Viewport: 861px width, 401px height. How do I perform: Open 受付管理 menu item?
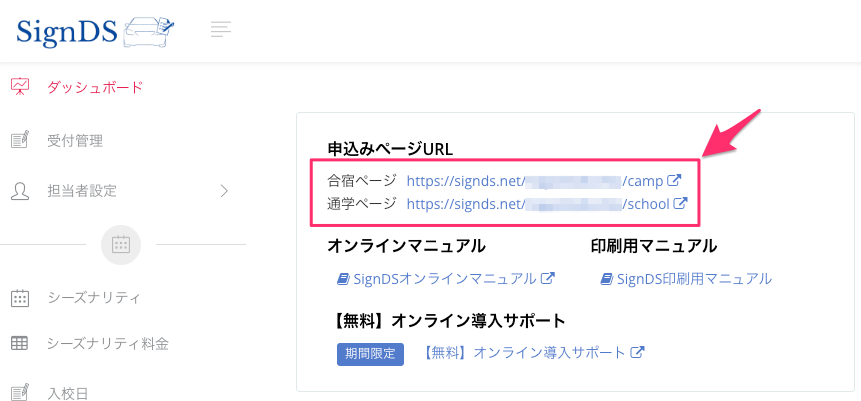point(75,141)
